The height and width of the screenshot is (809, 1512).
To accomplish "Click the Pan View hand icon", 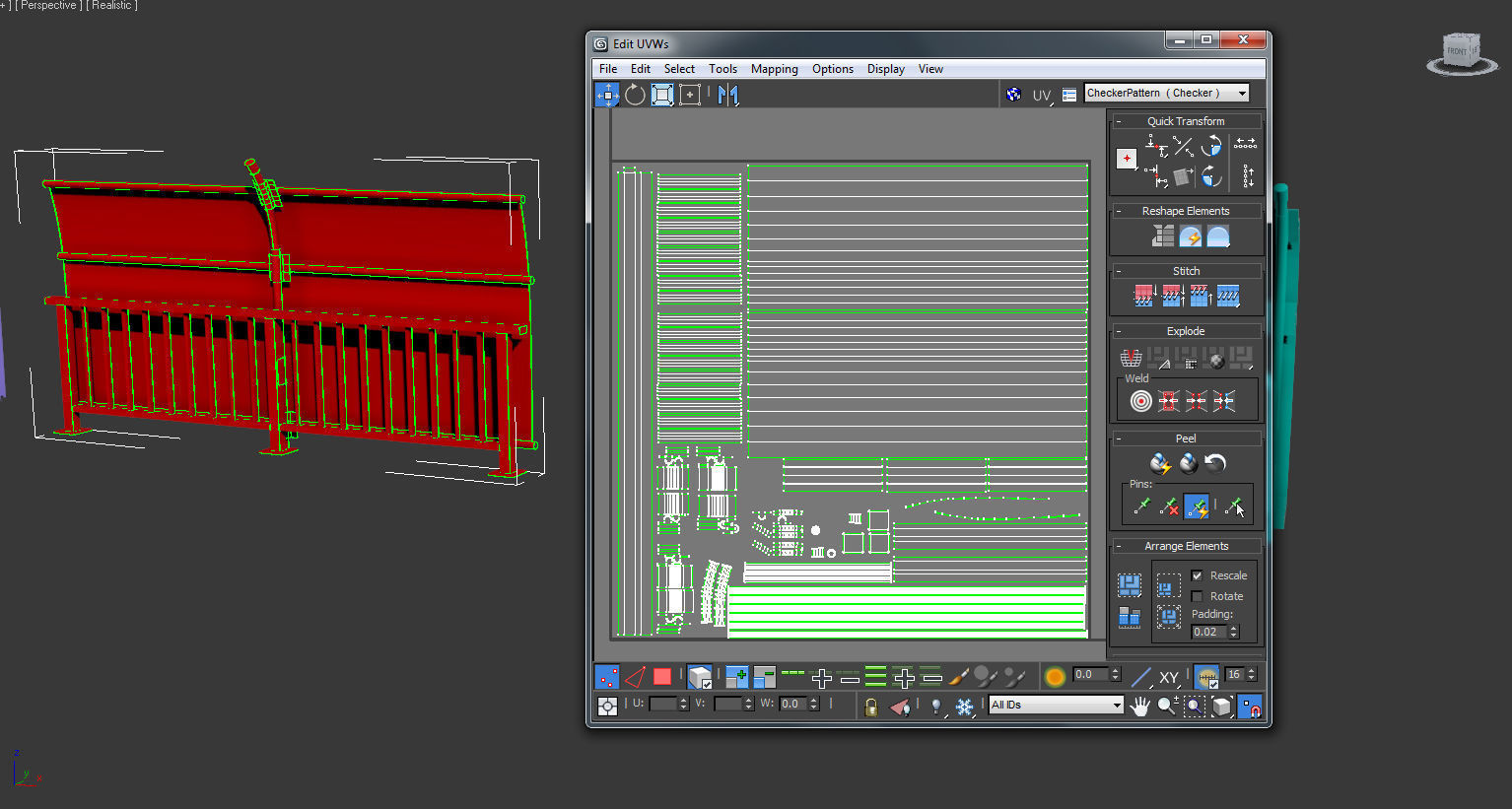I will (1139, 706).
